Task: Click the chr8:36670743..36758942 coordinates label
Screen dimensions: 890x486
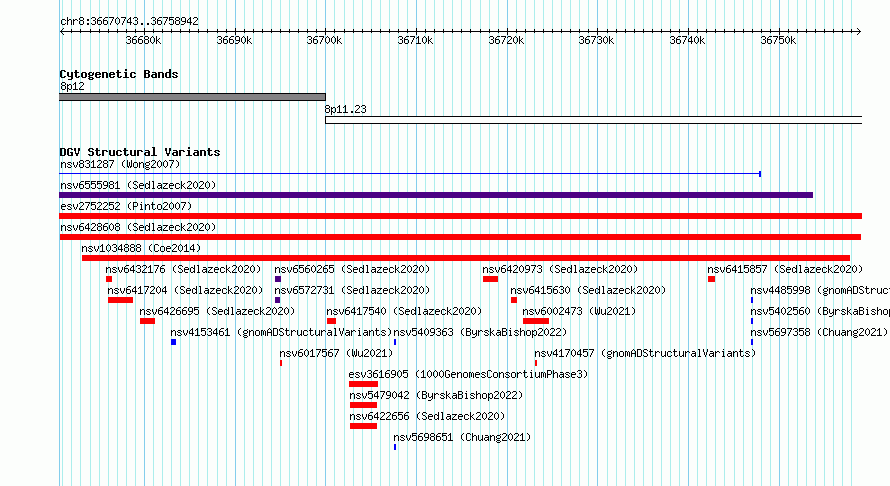Action: point(129,21)
